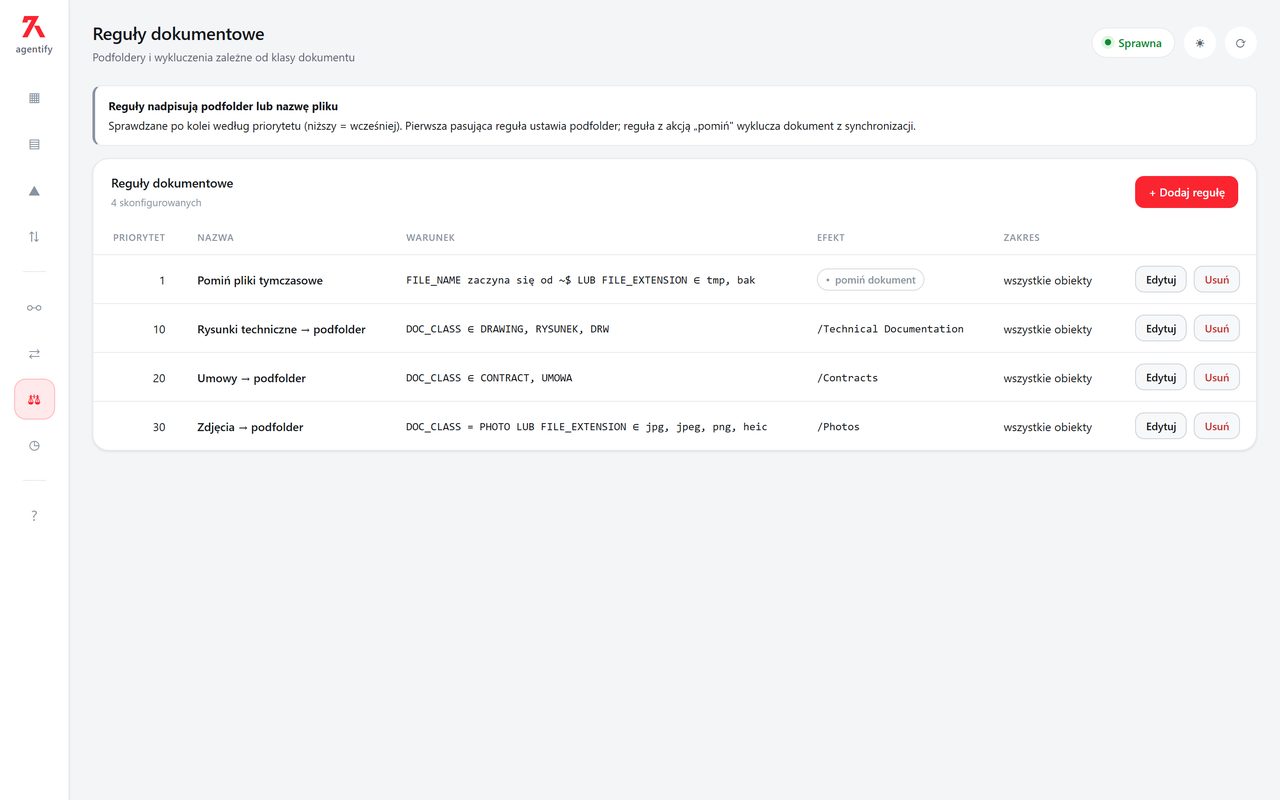Click the red Dodaj regułę button
Viewport: 1280px width, 800px height.
(1186, 192)
